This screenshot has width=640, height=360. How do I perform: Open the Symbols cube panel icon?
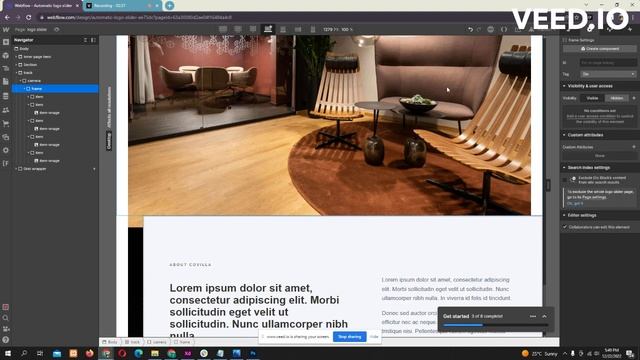(6, 56)
